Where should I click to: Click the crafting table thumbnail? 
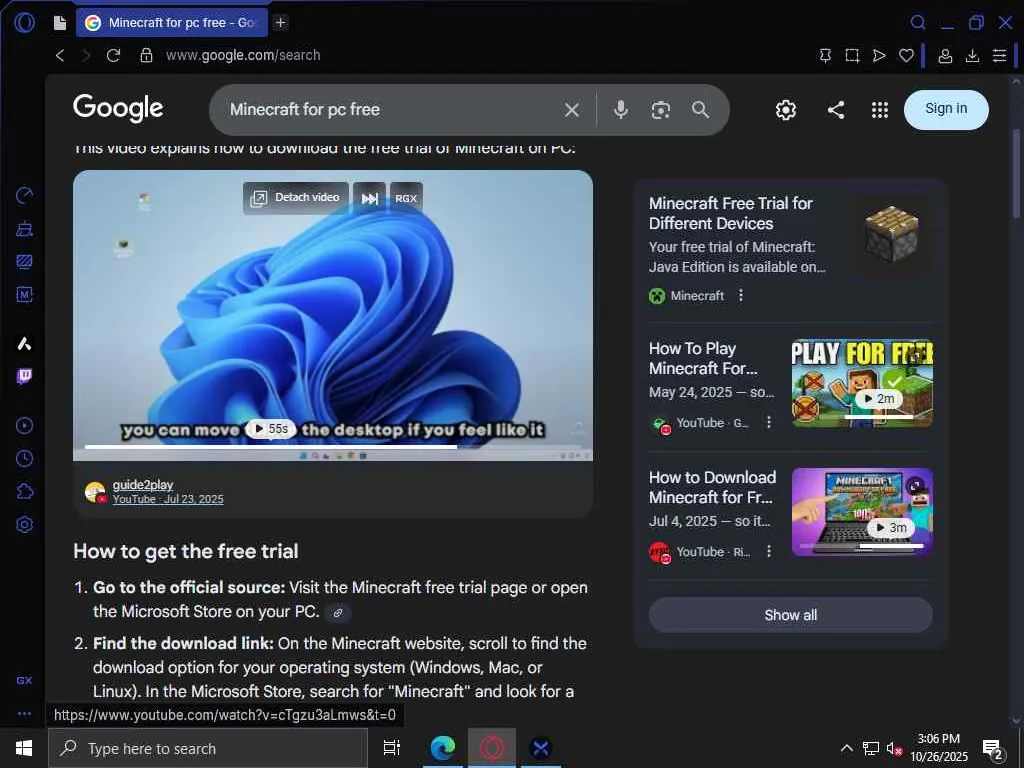pyautogui.click(x=891, y=234)
